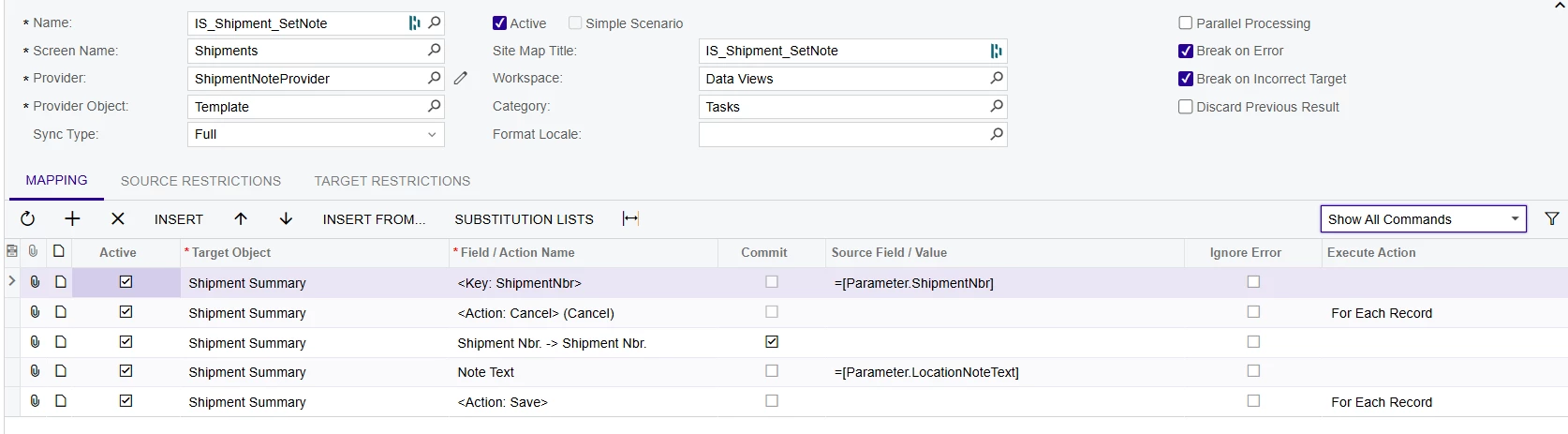Uncheck the Break on Error checkbox
This screenshot has height=434, width=1568.
pyautogui.click(x=1186, y=52)
